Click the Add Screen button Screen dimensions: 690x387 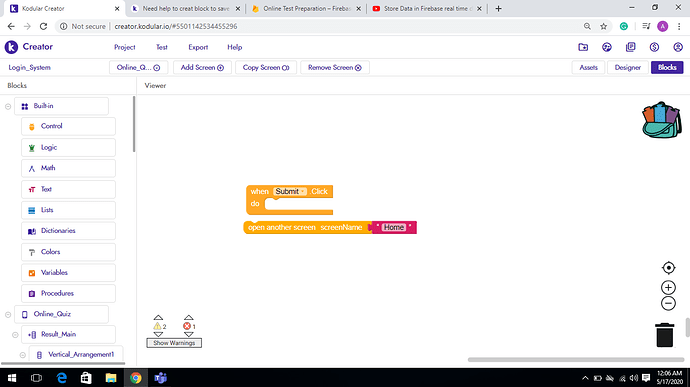pos(202,67)
